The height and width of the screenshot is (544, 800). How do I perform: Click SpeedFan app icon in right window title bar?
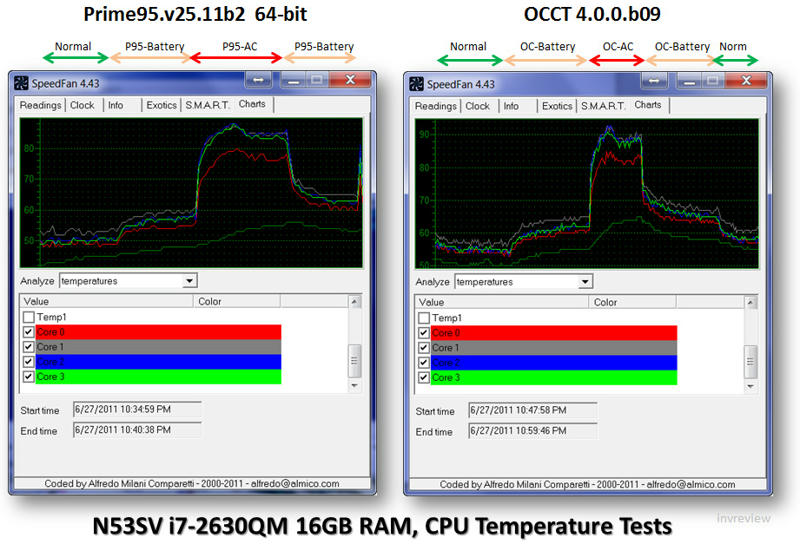tap(416, 84)
